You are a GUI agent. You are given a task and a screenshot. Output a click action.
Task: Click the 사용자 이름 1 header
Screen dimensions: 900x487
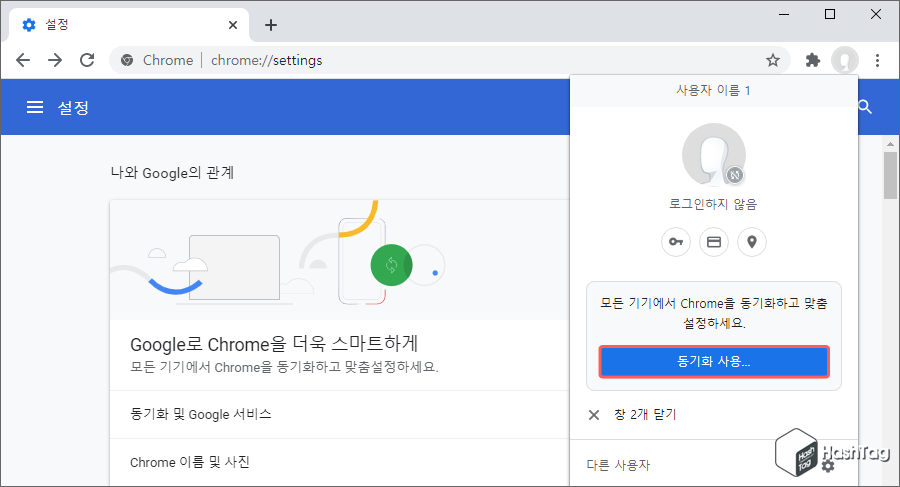[713, 90]
